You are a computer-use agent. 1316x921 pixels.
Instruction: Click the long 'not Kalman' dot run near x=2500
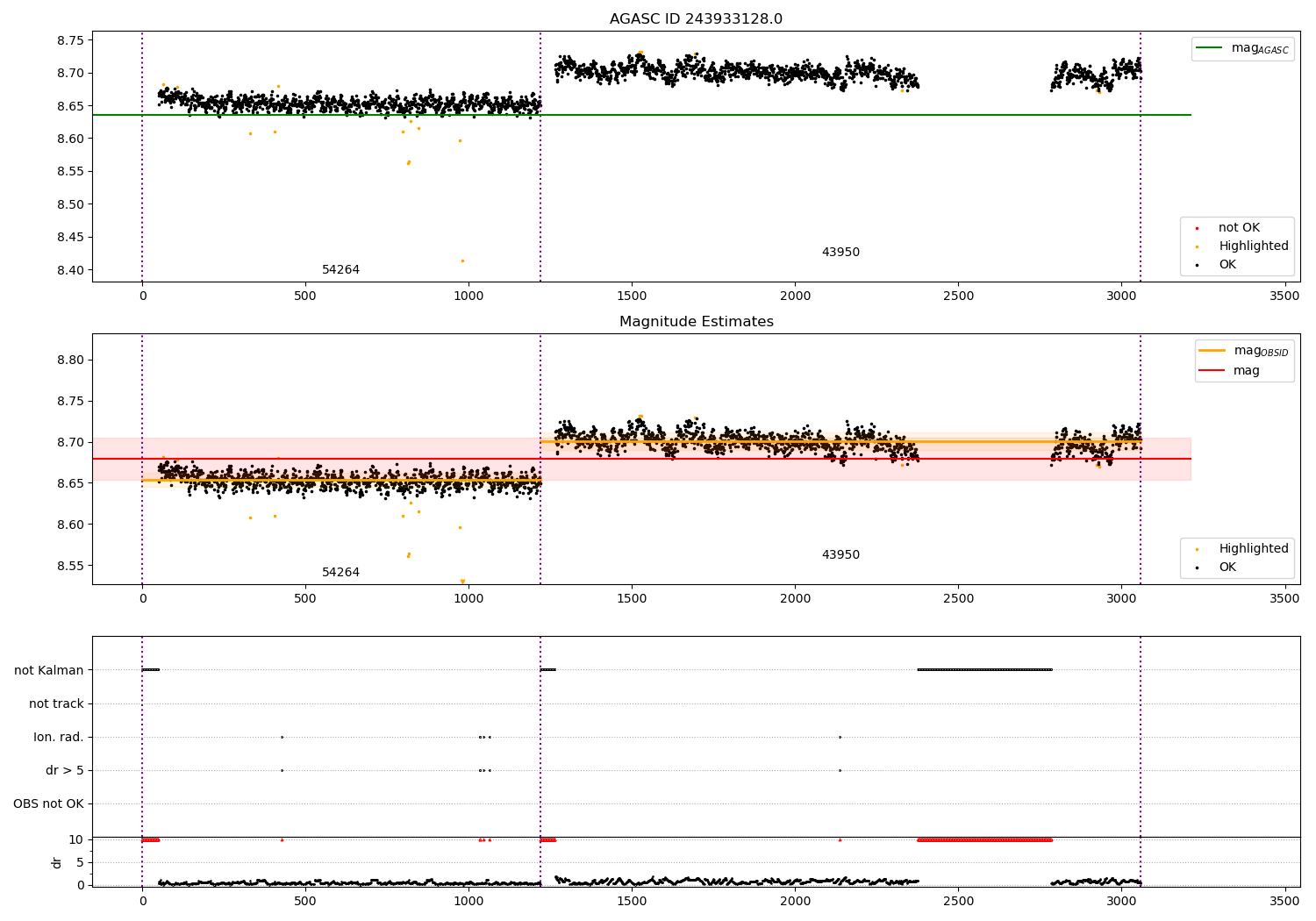pos(984,670)
